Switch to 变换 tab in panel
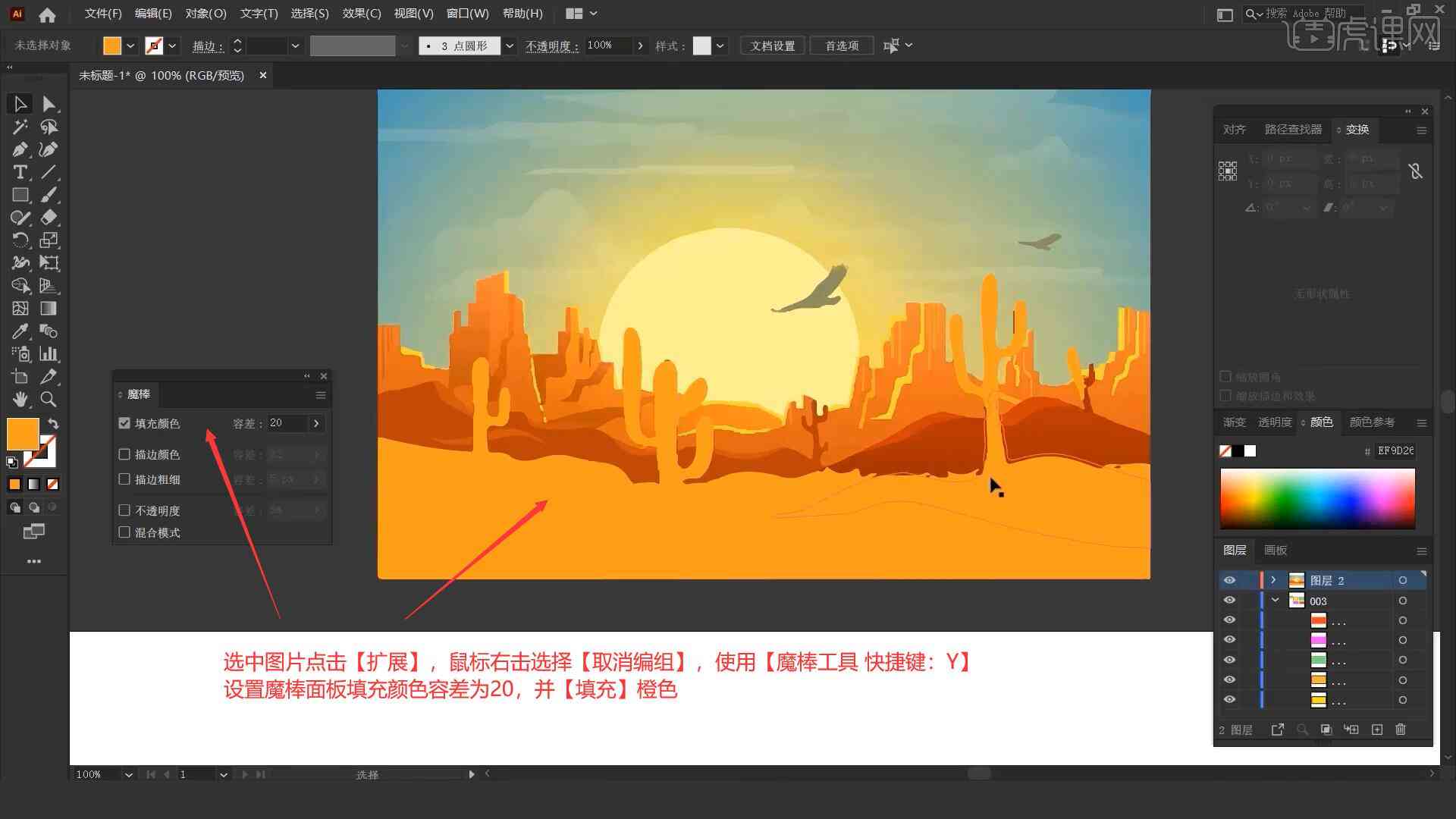This screenshot has height=819, width=1456. 1357,129
